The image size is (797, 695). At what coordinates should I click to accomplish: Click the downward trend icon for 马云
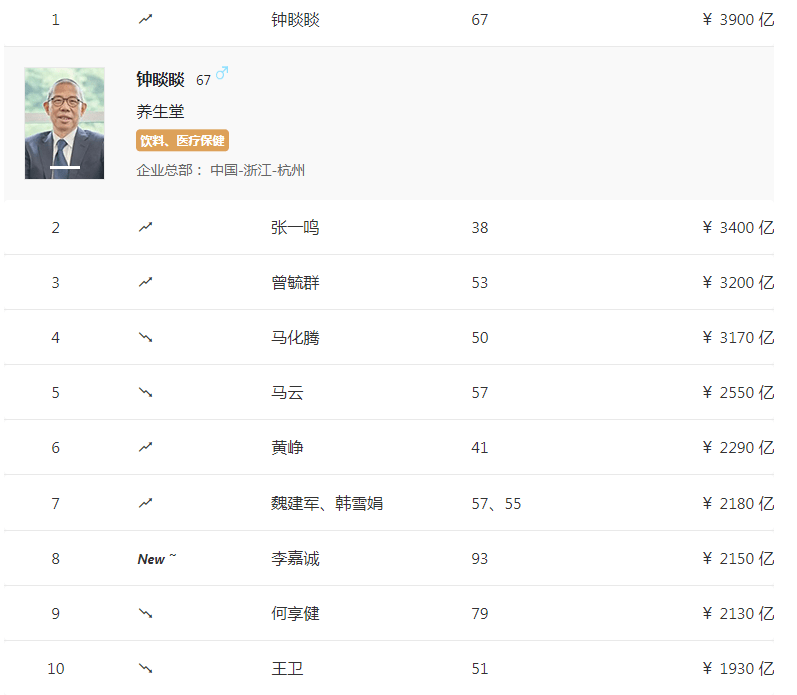[x=146, y=393]
